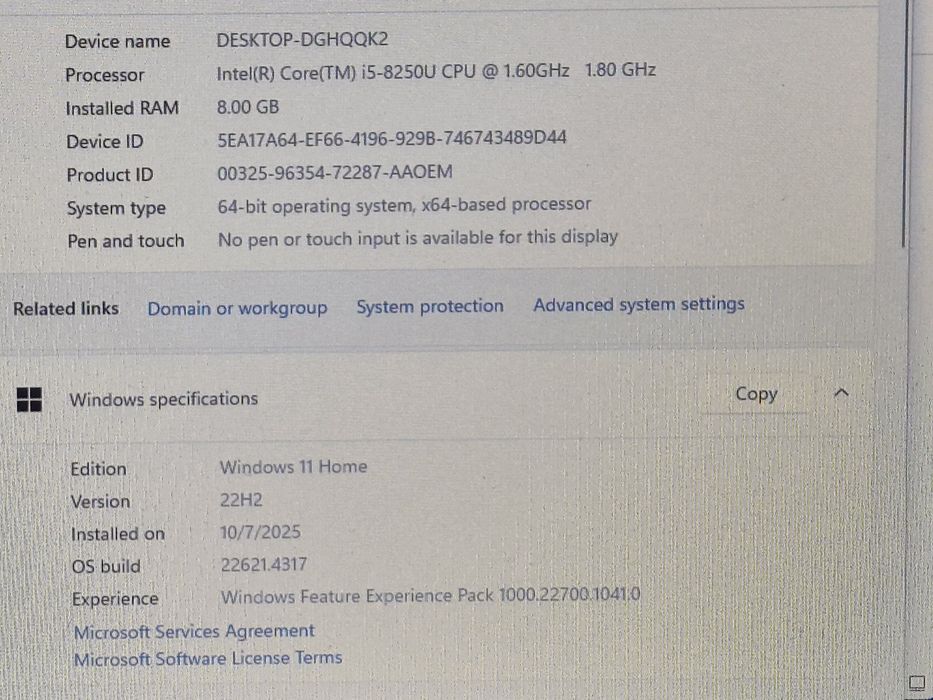Select the No pen or touch input text
The image size is (933, 700).
418,238
